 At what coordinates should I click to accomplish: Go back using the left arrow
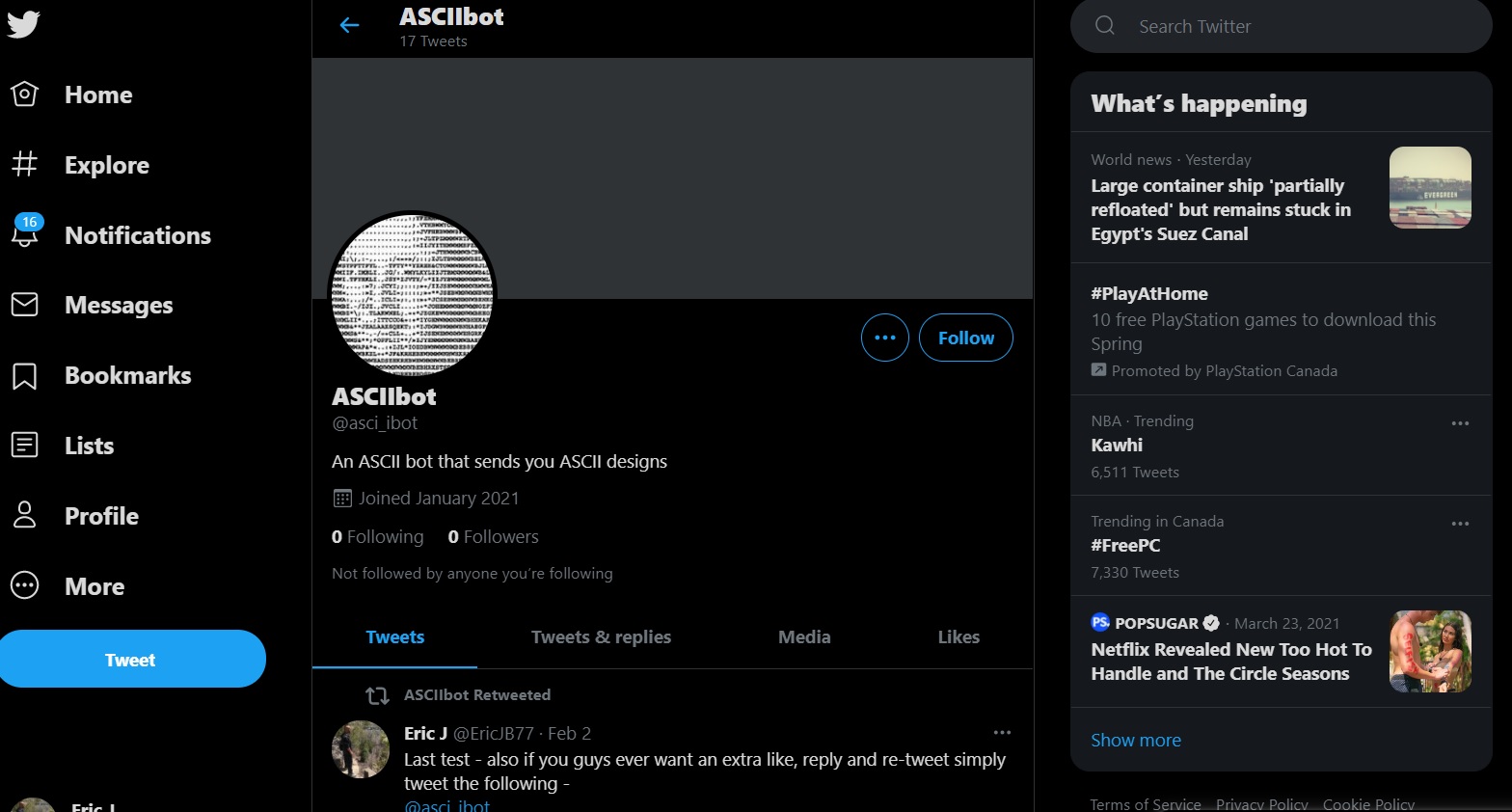click(x=349, y=26)
